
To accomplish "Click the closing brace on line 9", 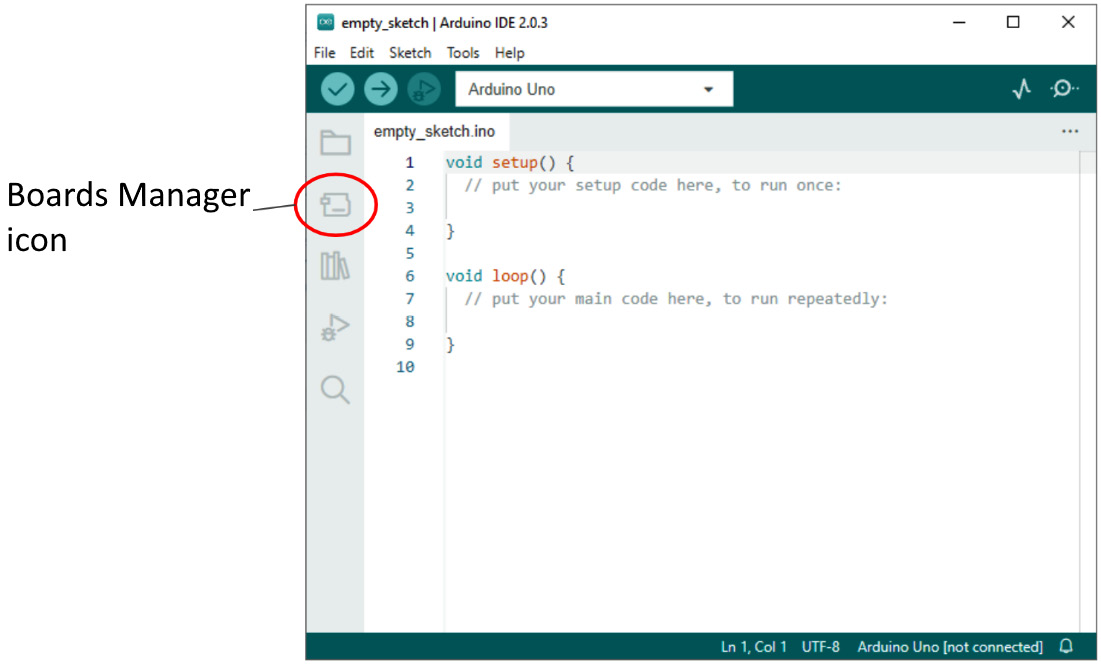I will [x=450, y=344].
